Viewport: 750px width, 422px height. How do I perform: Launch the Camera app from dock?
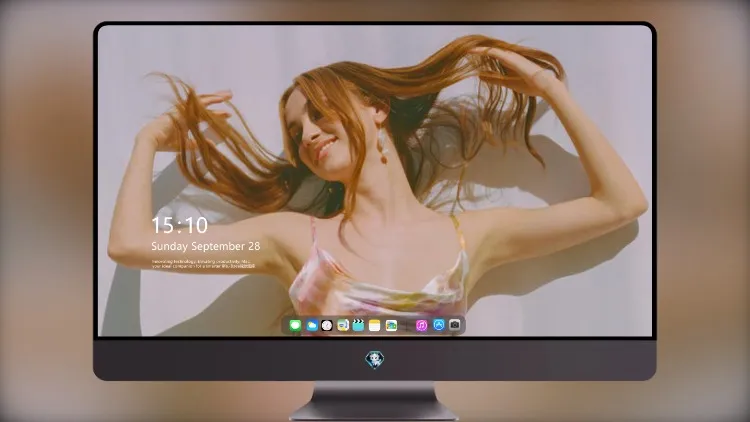click(455, 325)
